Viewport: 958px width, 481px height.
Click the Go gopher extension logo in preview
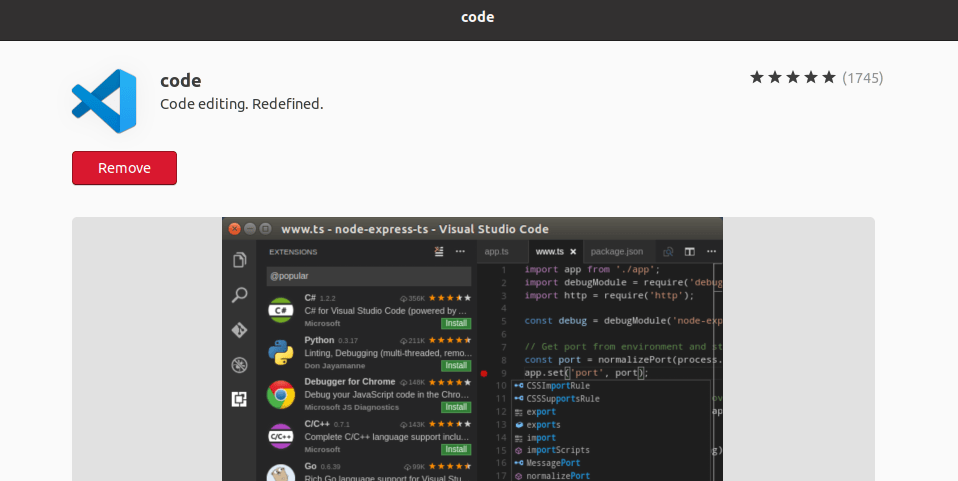click(x=280, y=473)
